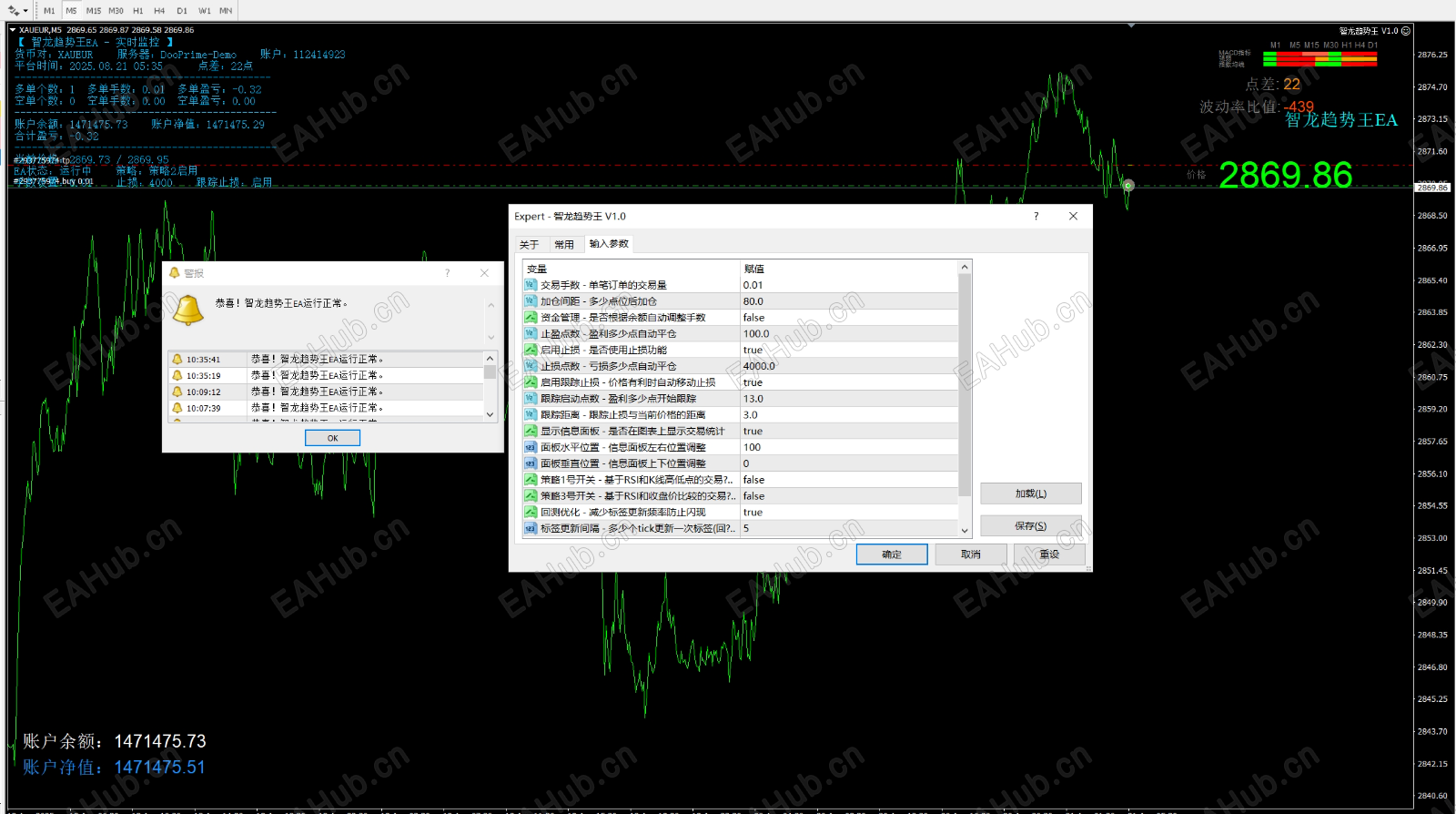Click the bell icon for 10:07:39 alert
The image size is (1456, 814).
coord(177,409)
